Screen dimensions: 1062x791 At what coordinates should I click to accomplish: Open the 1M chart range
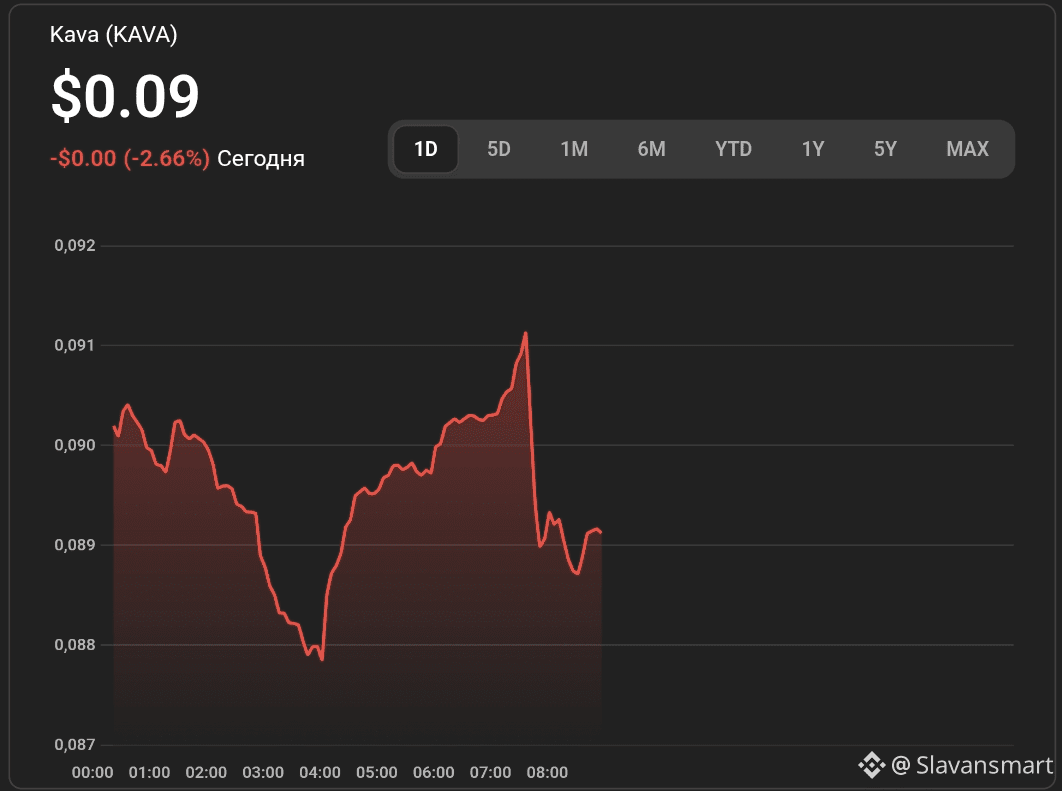(x=574, y=149)
